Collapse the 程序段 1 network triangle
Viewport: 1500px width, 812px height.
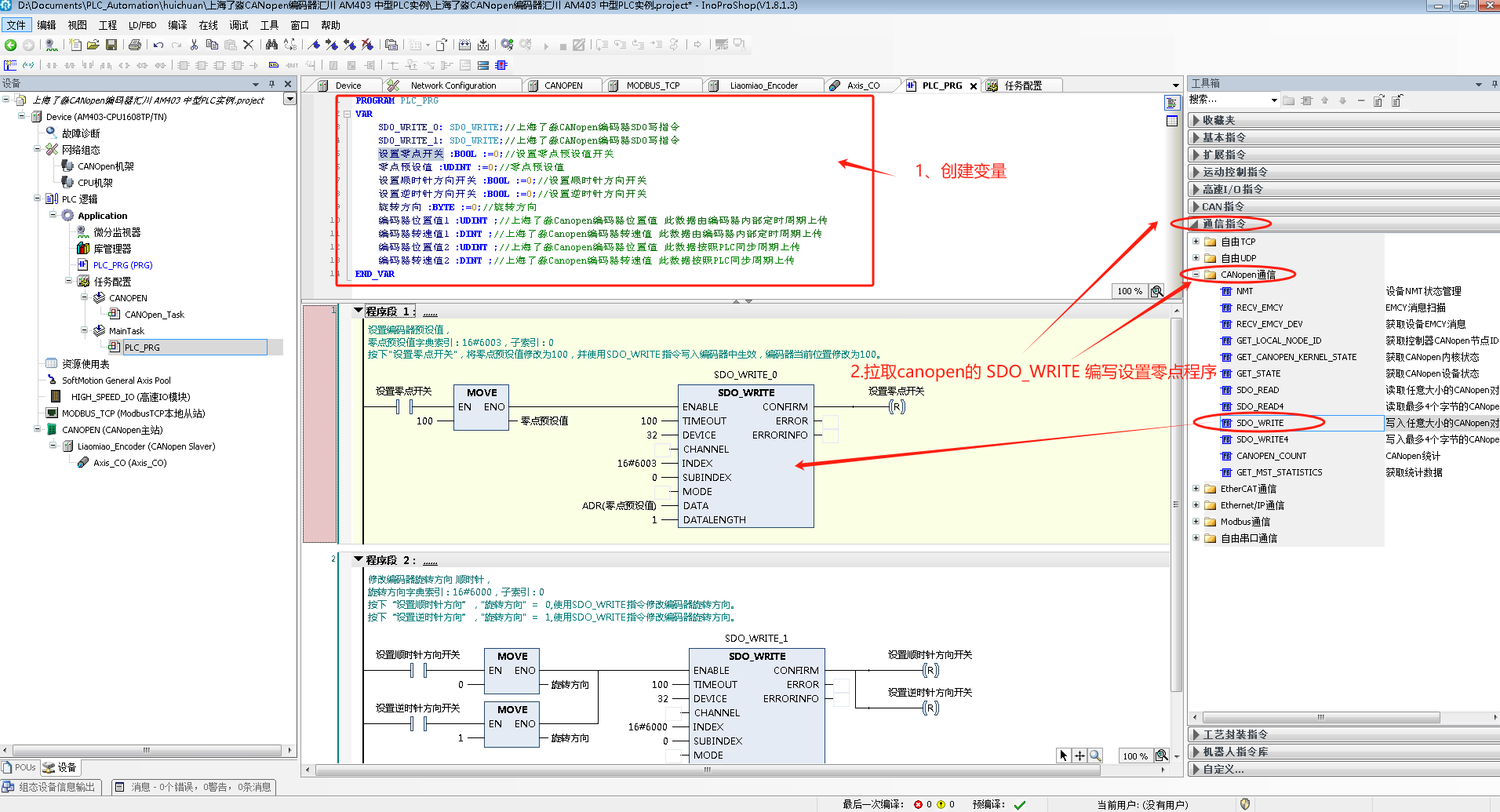359,311
